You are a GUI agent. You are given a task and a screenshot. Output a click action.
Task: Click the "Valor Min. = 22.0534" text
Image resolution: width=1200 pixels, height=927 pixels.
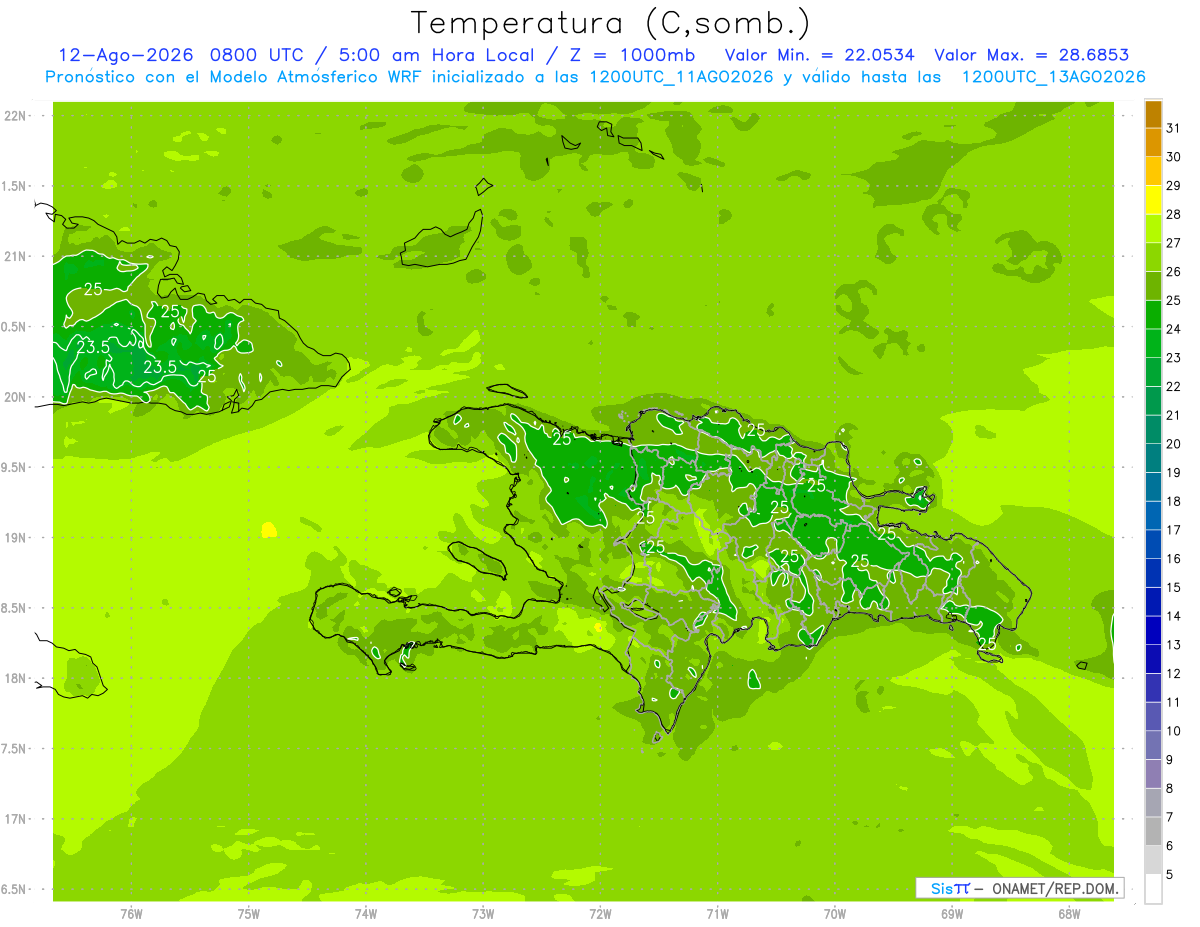coord(819,55)
